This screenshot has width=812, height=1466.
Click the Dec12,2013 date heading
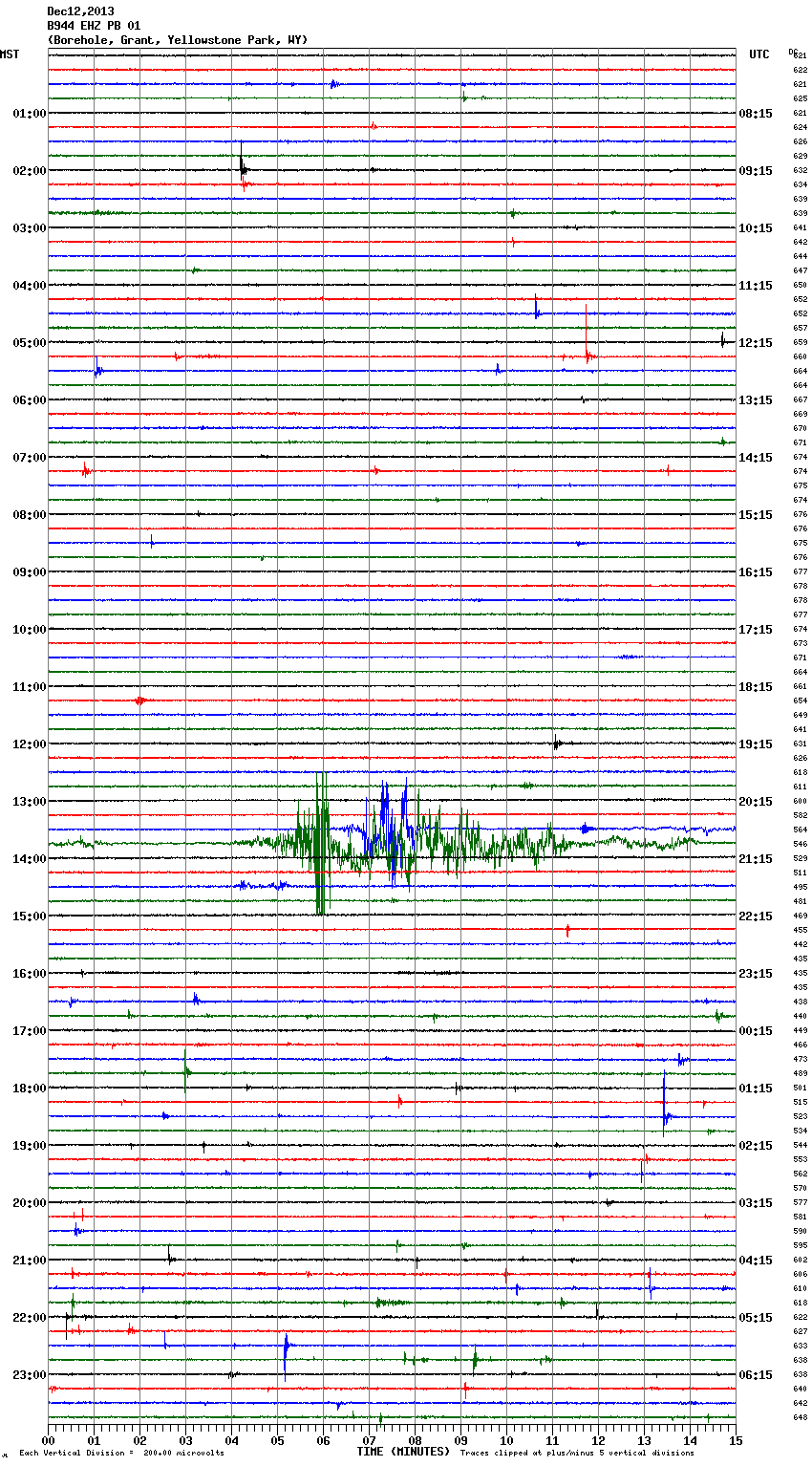click(80, 11)
